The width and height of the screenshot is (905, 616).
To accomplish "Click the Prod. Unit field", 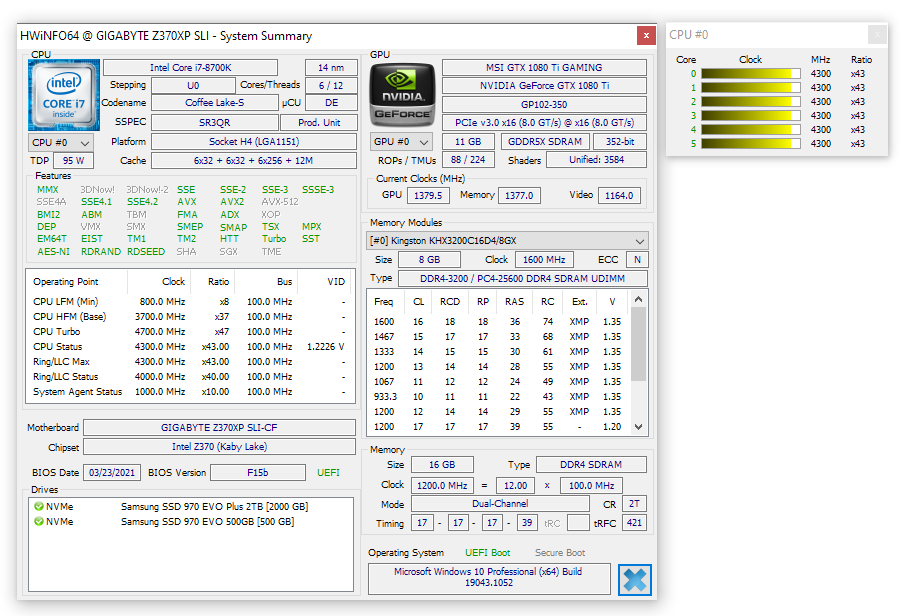I will coord(319,123).
